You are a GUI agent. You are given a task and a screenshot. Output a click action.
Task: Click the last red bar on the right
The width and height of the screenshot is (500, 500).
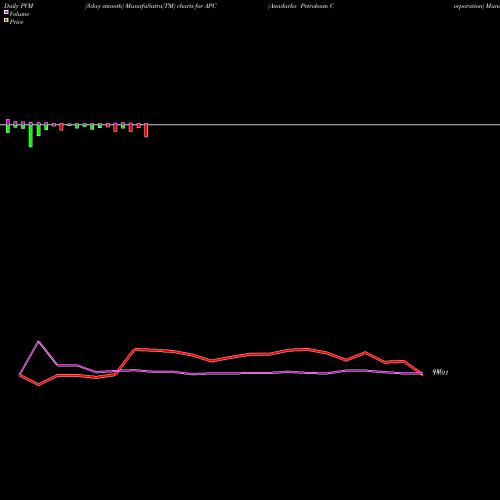[146, 130]
